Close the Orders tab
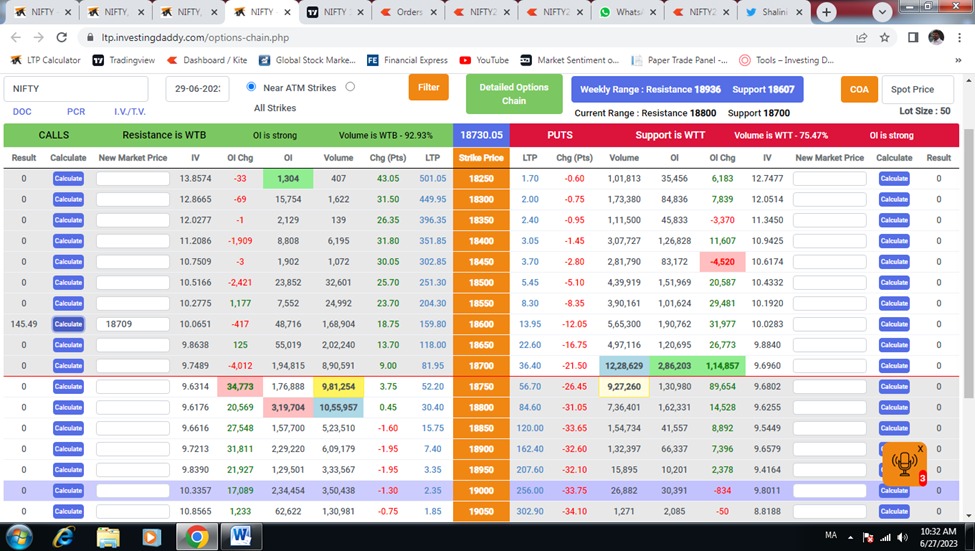This screenshot has width=975, height=551. click(x=433, y=12)
